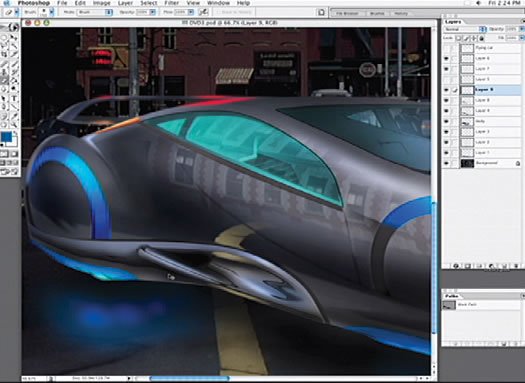The height and width of the screenshot is (383, 525).
Task: Select the Lasso tool
Action: click(x=4, y=46)
